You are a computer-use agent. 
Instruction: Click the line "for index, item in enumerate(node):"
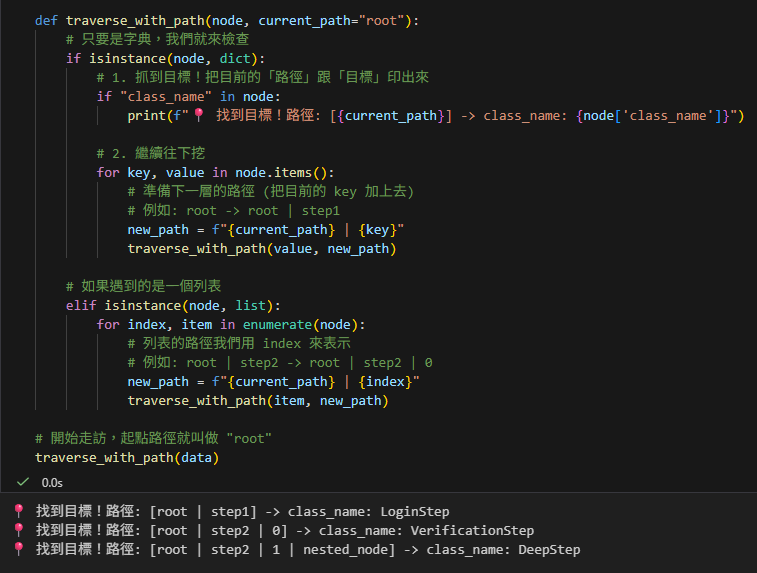(x=231, y=324)
